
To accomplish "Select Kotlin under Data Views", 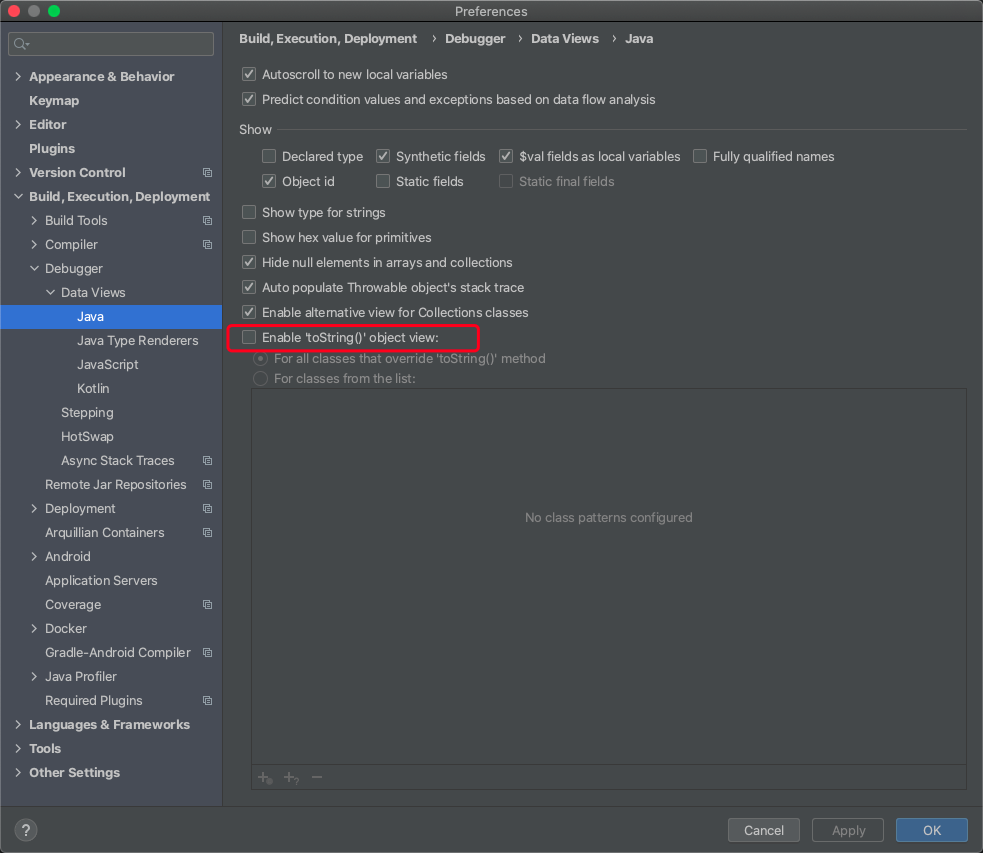I will 93,389.
